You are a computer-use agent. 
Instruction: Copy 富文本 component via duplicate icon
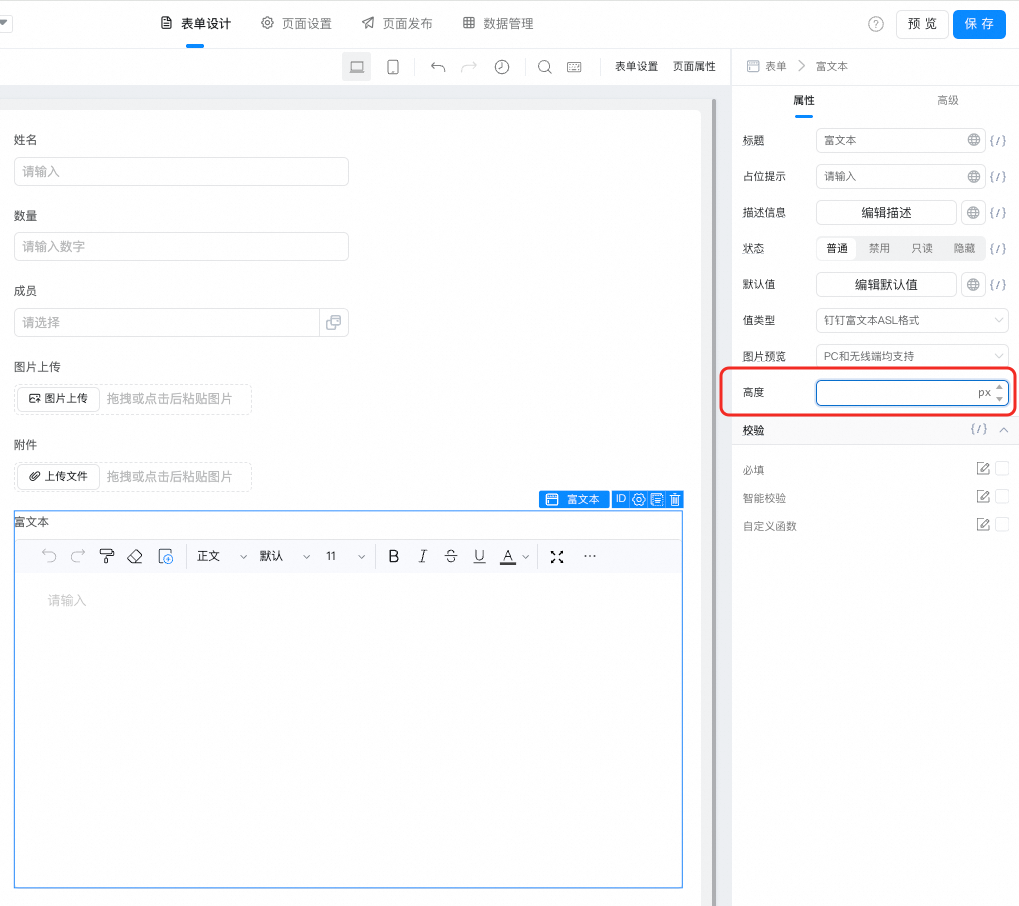pos(657,499)
